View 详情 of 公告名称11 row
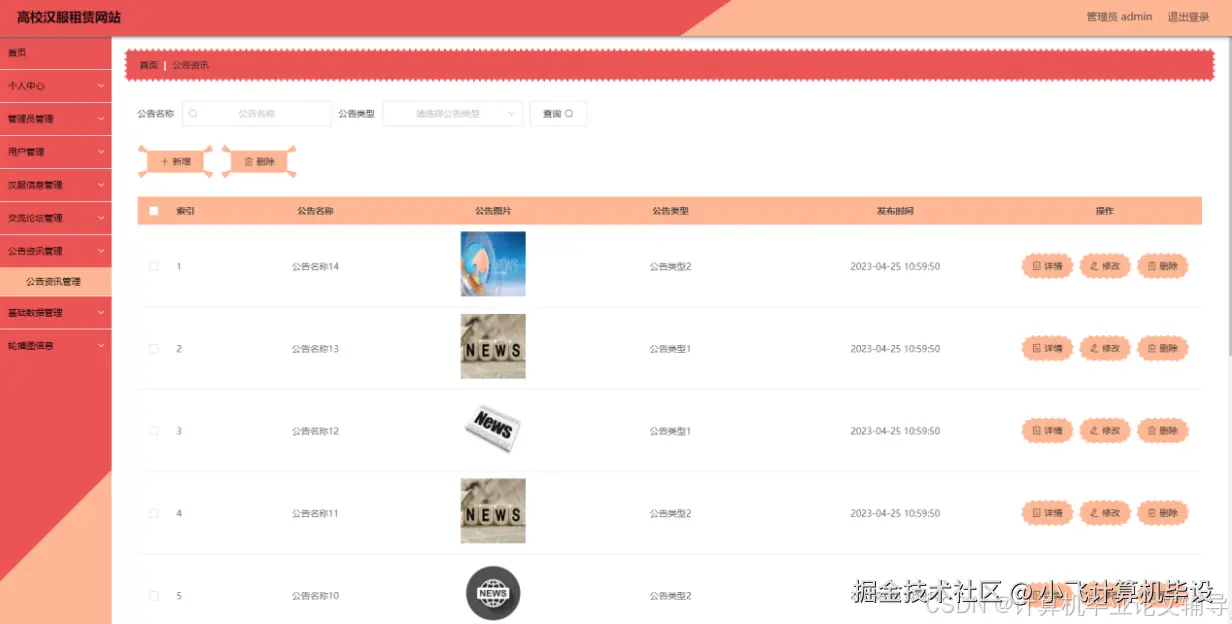The height and width of the screenshot is (624, 1232). click(1047, 513)
